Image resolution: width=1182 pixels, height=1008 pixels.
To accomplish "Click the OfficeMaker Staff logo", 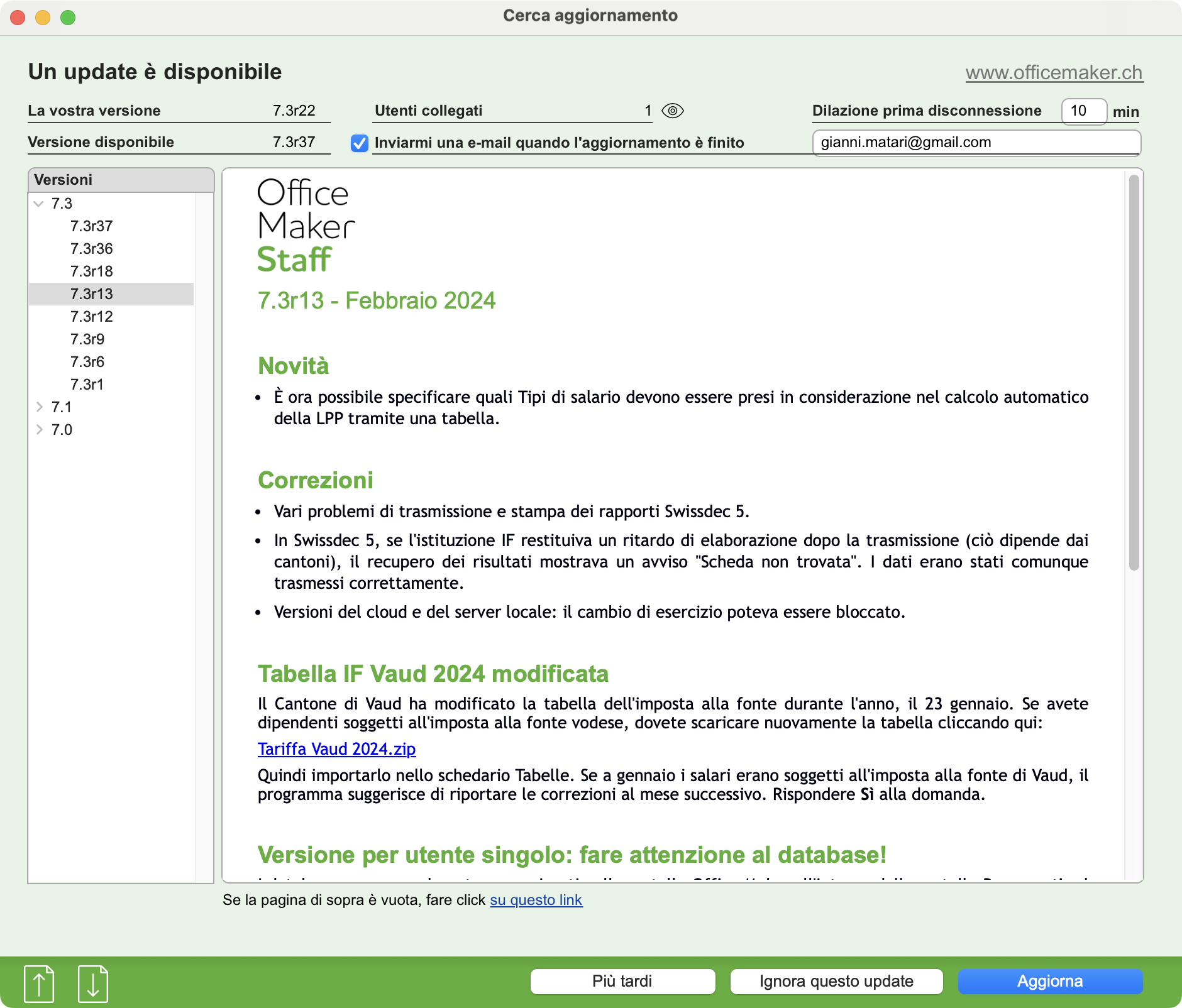I will click(x=306, y=226).
